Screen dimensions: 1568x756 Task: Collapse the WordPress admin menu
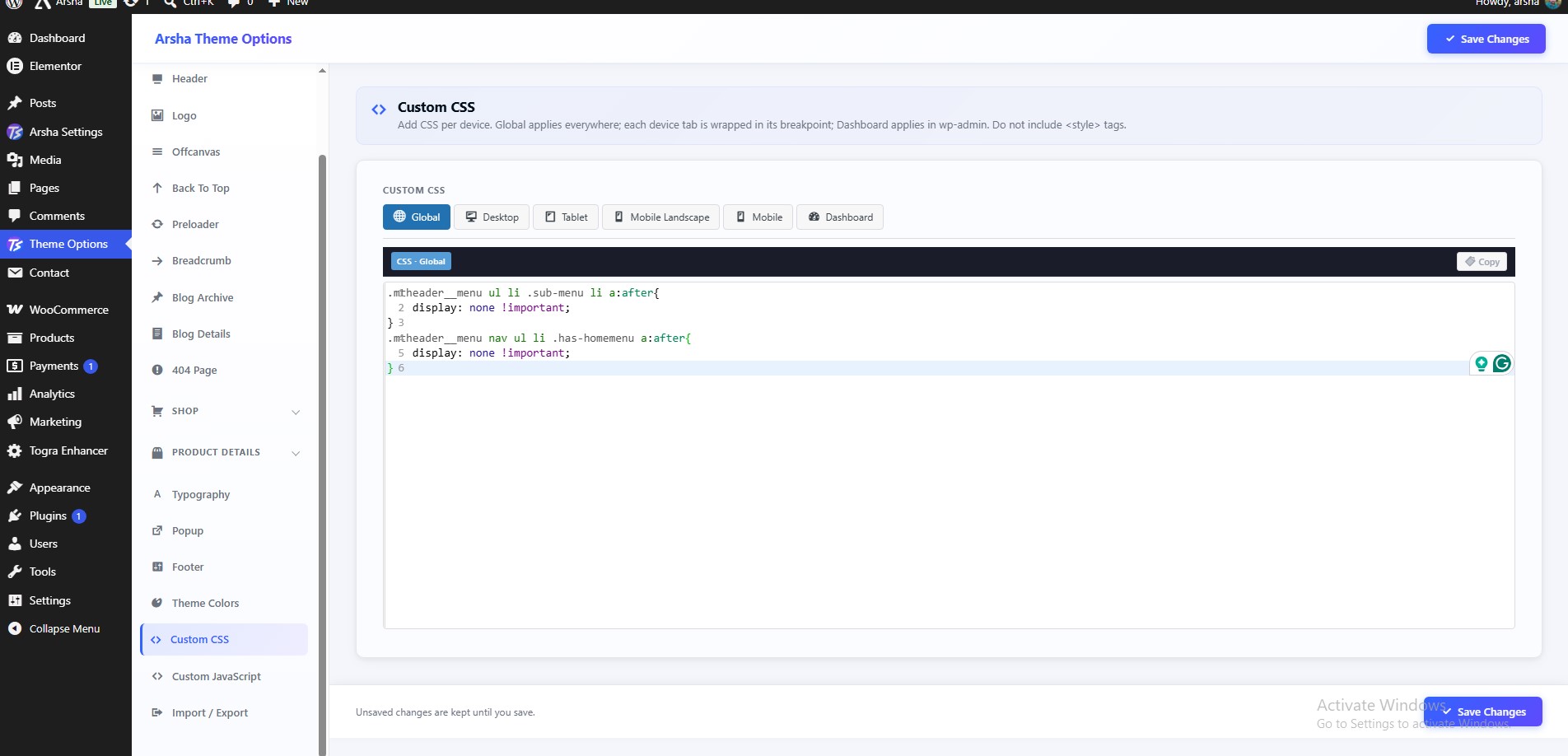(x=64, y=628)
